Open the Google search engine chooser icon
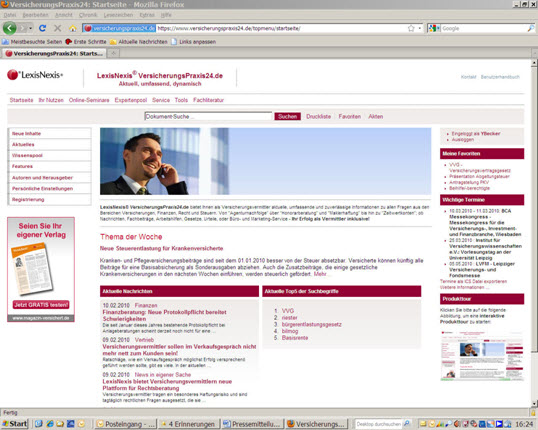Screen dimensions: 538x430 [x=434, y=28]
